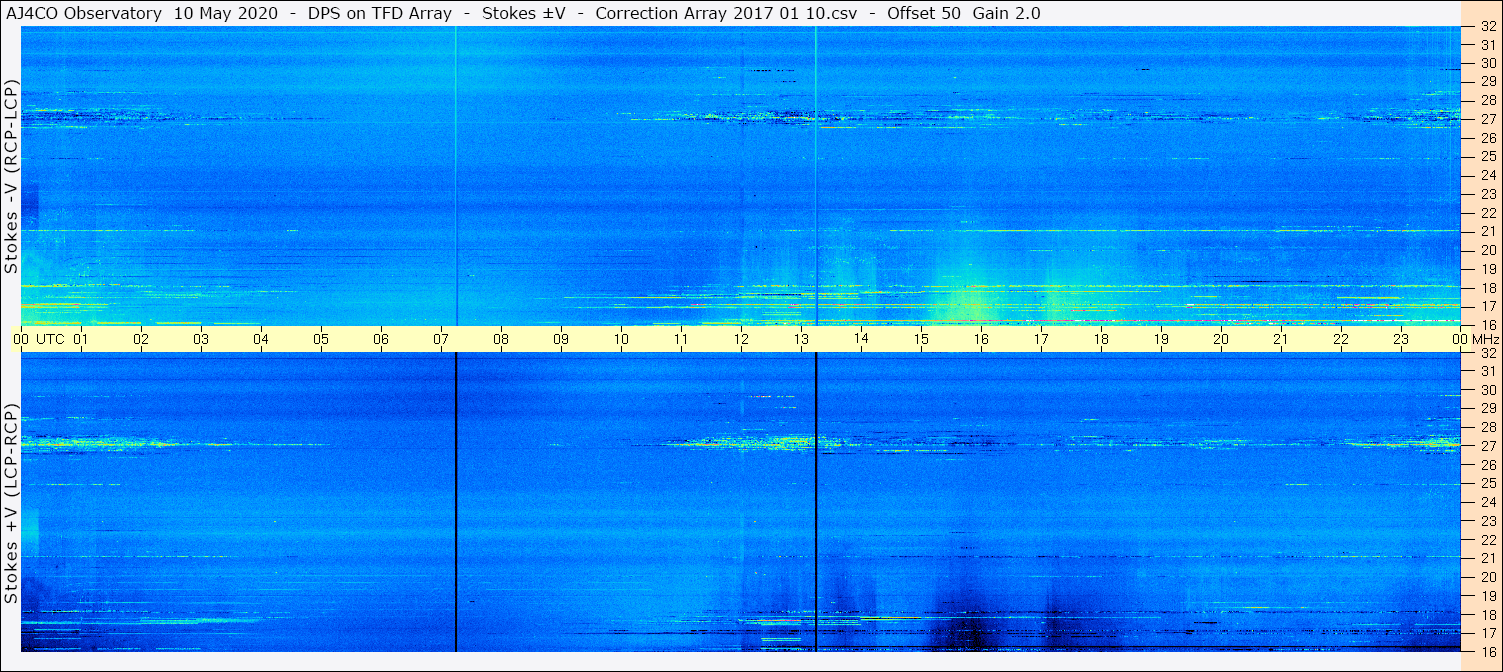Click "DPS on TFD Array" in header
This screenshot has width=1503, height=672.
point(380,13)
